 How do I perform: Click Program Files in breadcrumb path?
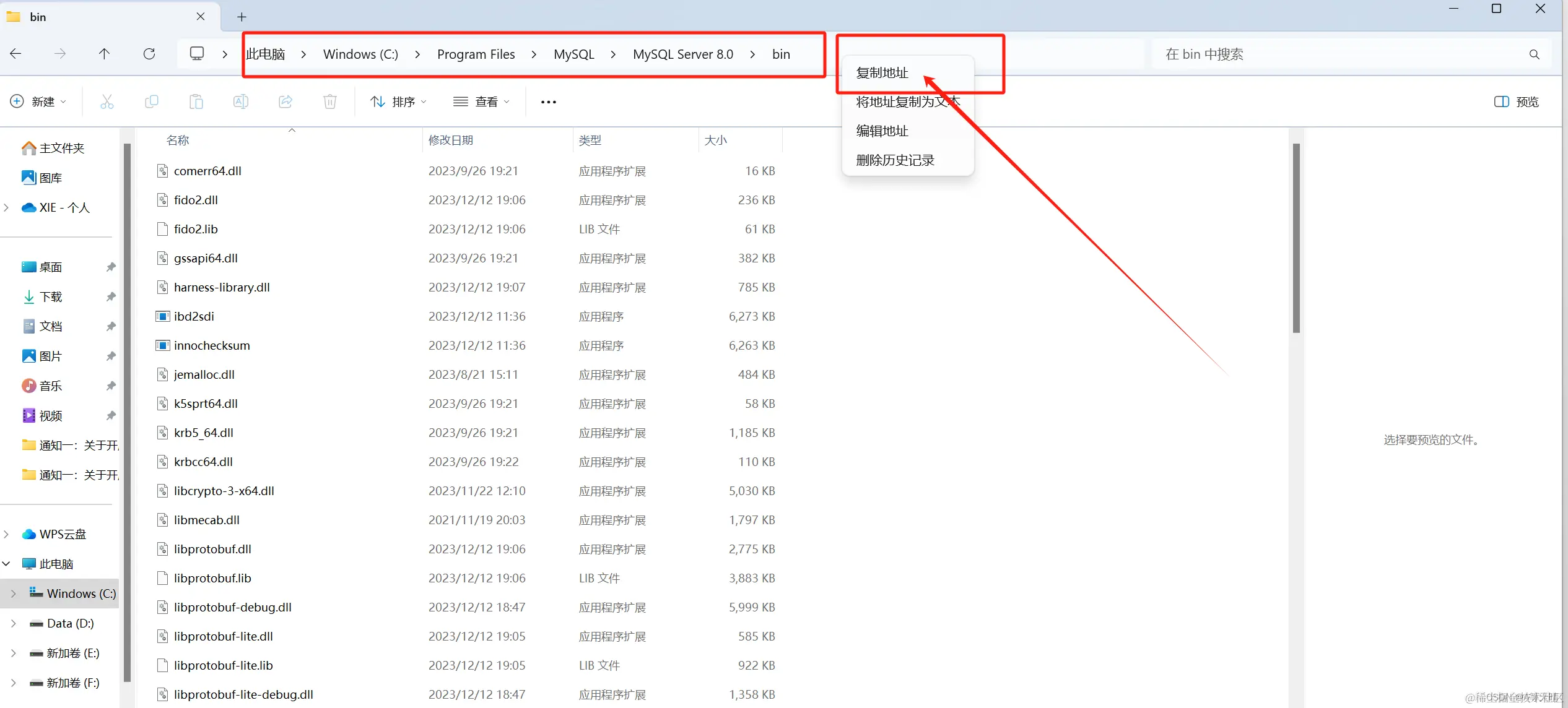476,54
